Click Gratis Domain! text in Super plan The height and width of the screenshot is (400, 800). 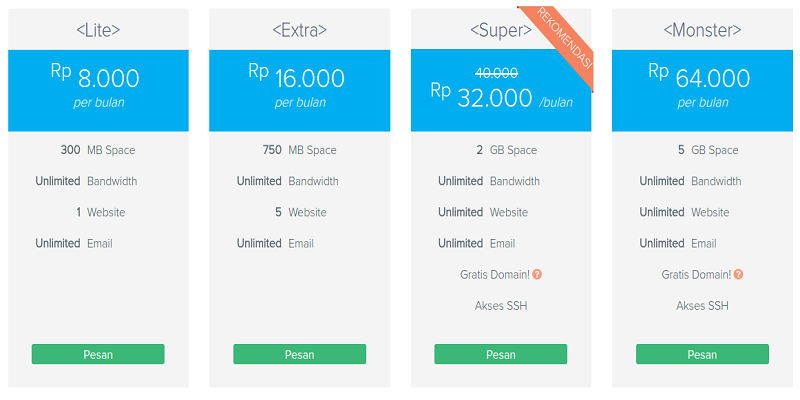tap(494, 274)
